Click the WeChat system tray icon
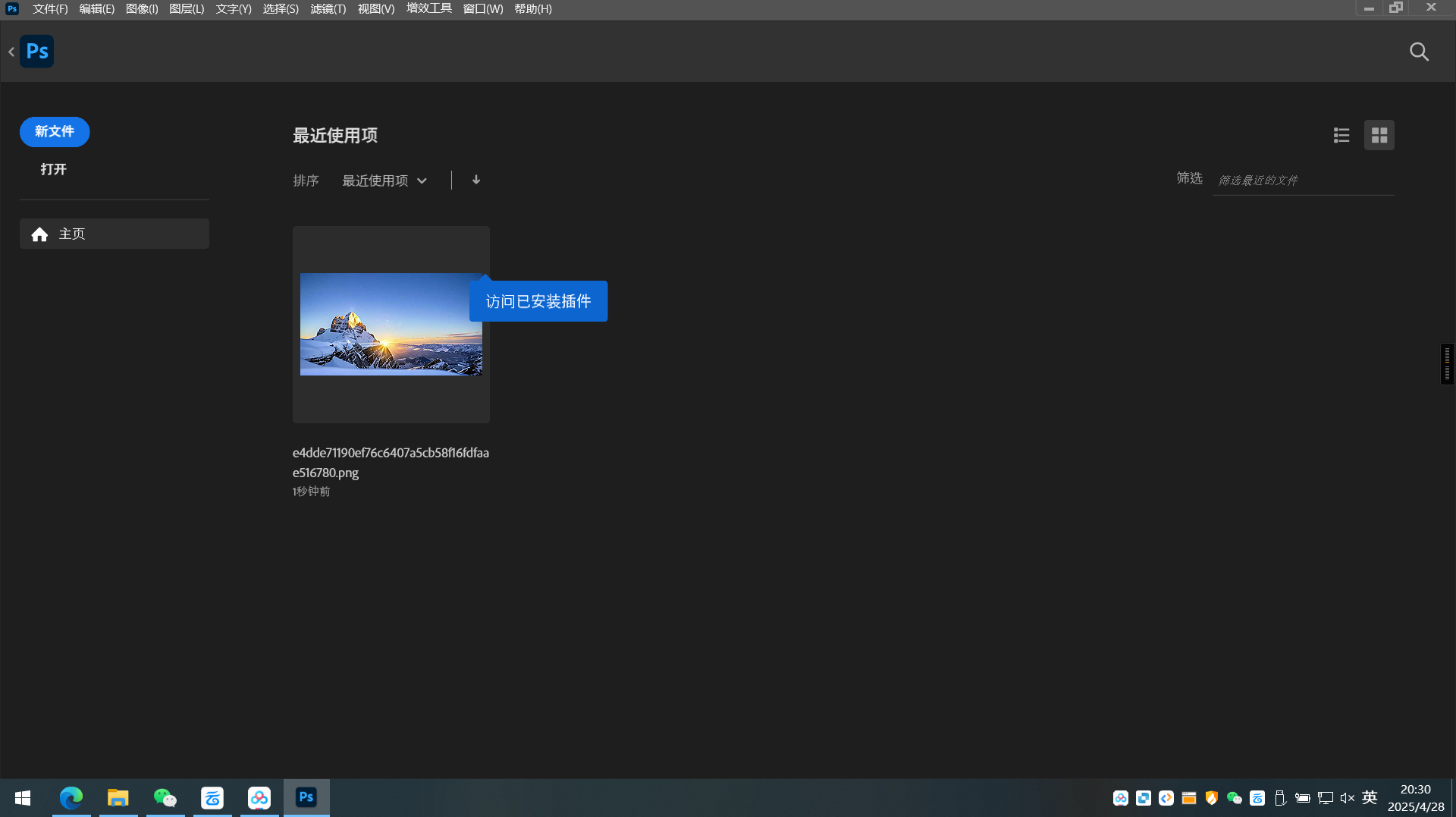 [x=1235, y=798]
